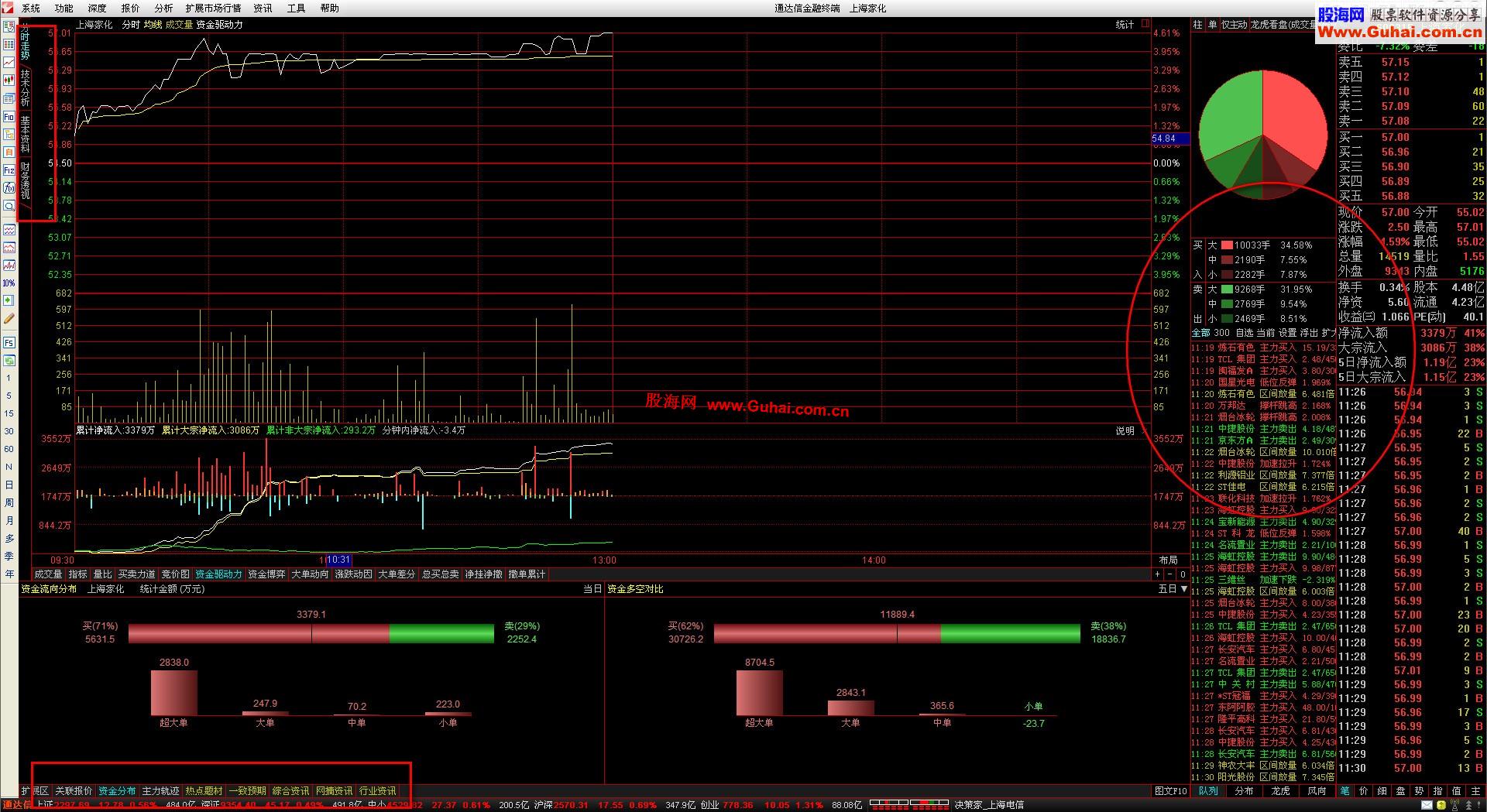Click the plus zoom icon beside indicator tabs

(1158, 574)
